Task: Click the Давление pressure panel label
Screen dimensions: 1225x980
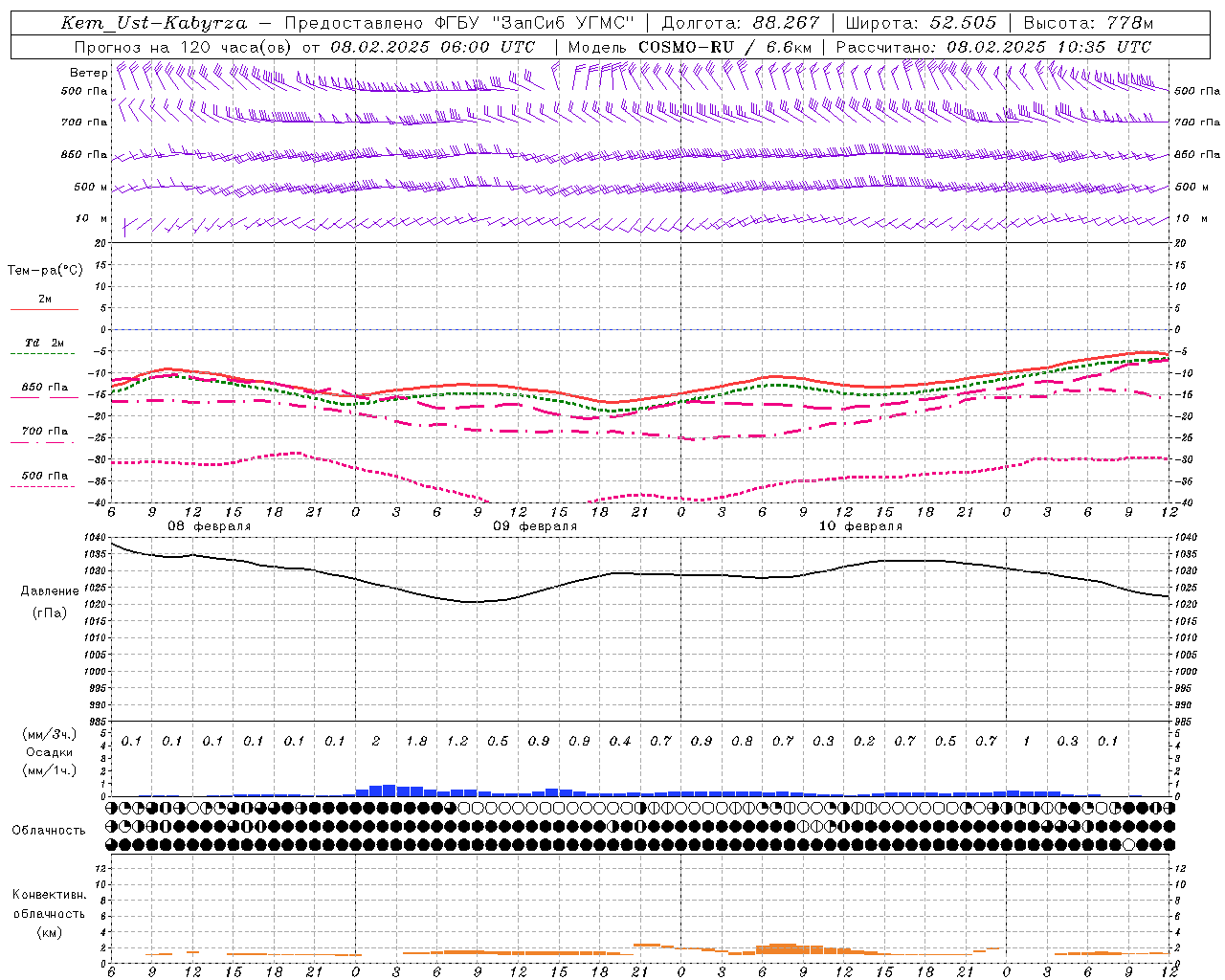Action: [50, 590]
